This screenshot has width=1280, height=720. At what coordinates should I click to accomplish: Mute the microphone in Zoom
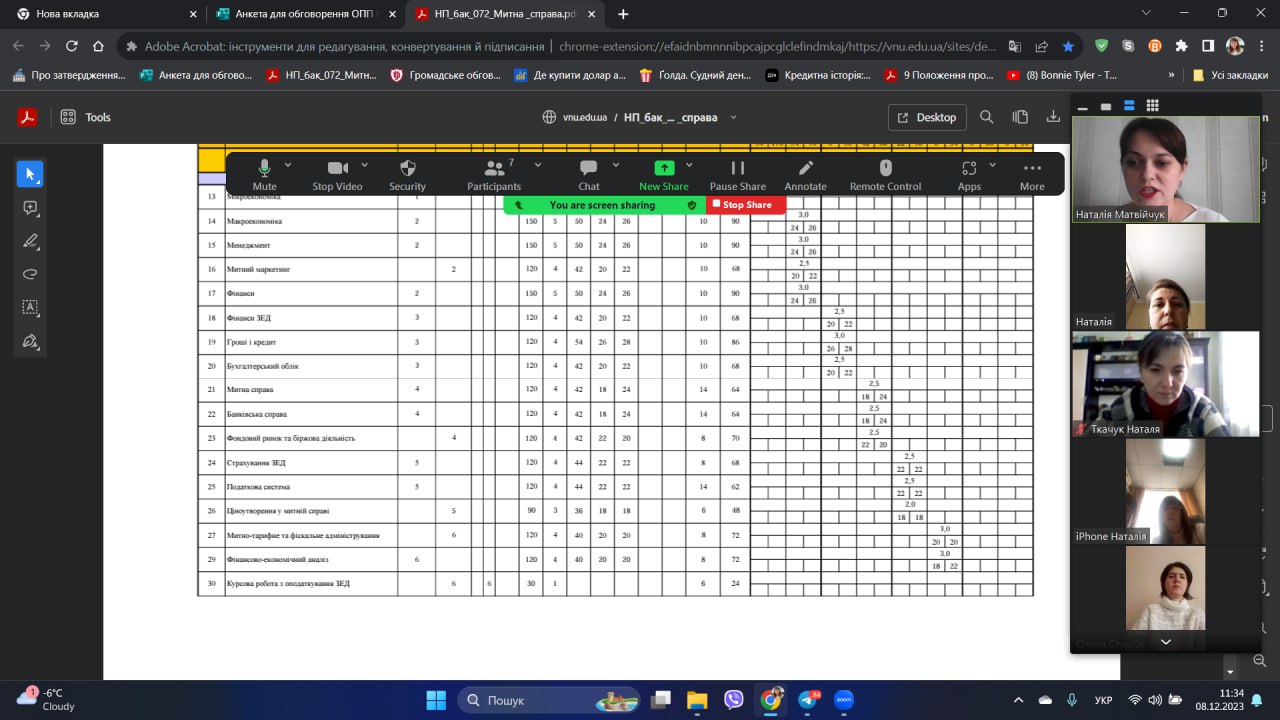tap(264, 173)
